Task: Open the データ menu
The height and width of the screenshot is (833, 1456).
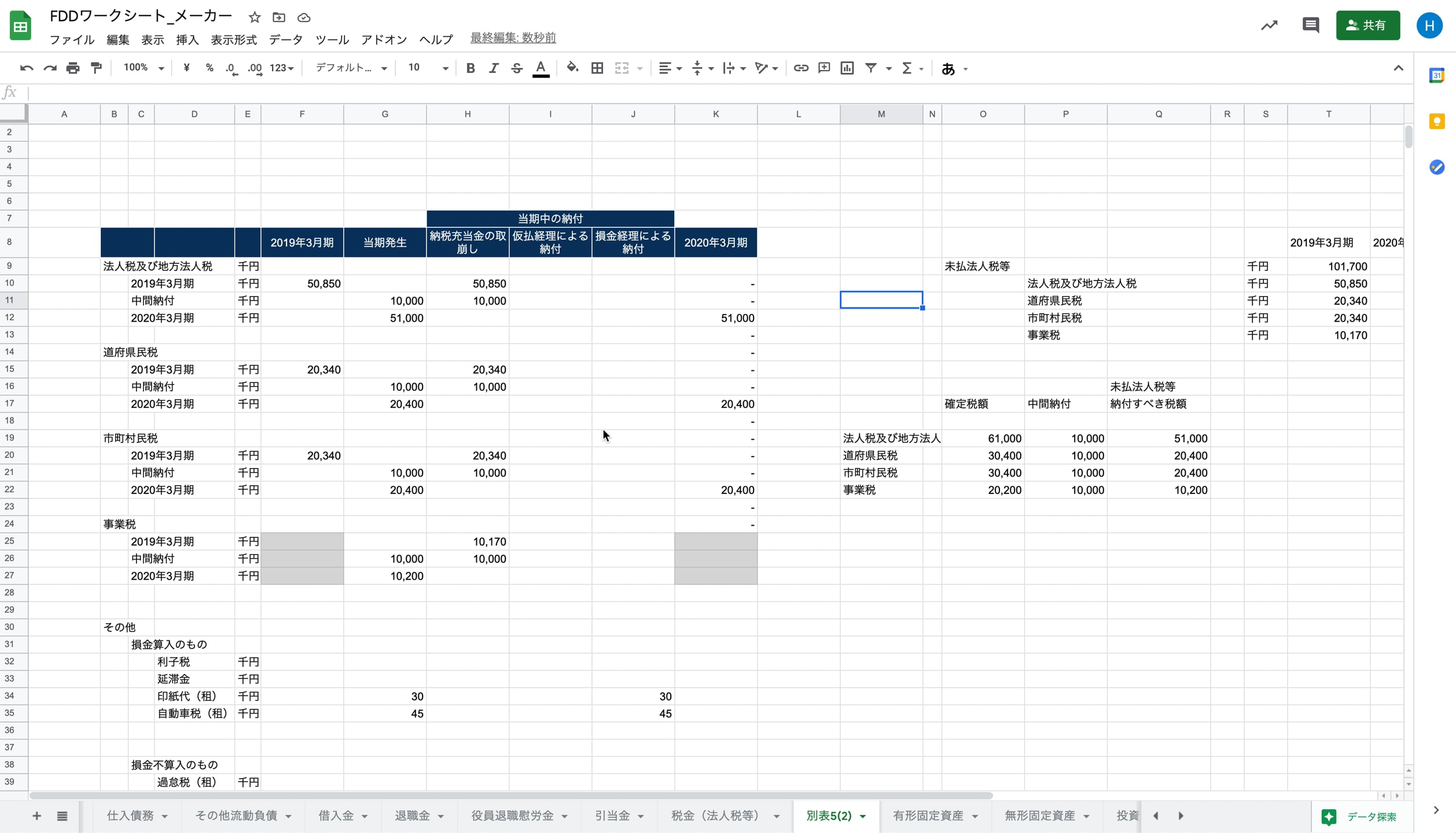Action: [285, 40]
